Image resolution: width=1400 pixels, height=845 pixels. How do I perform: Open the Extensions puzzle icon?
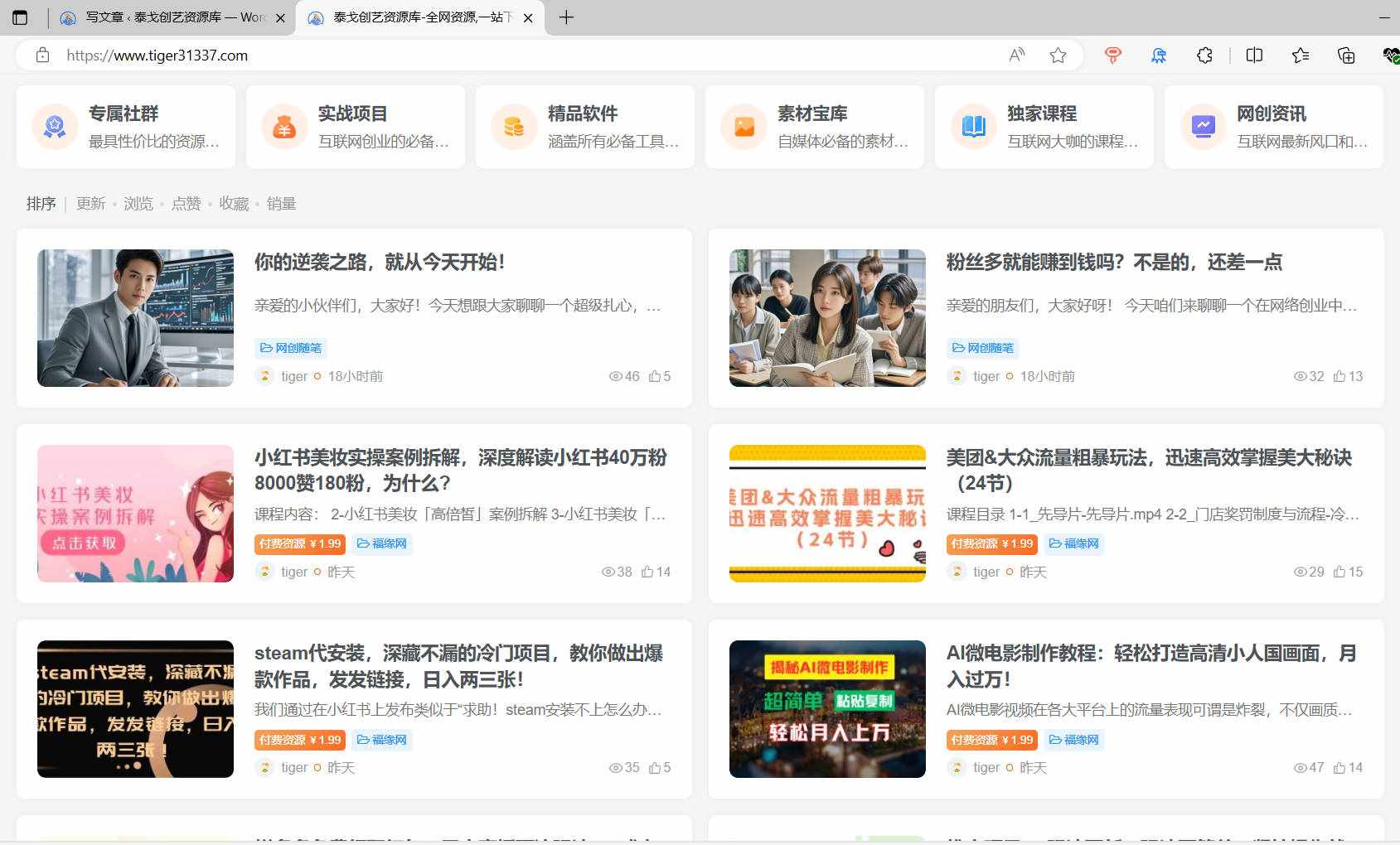coord(1204,56)
